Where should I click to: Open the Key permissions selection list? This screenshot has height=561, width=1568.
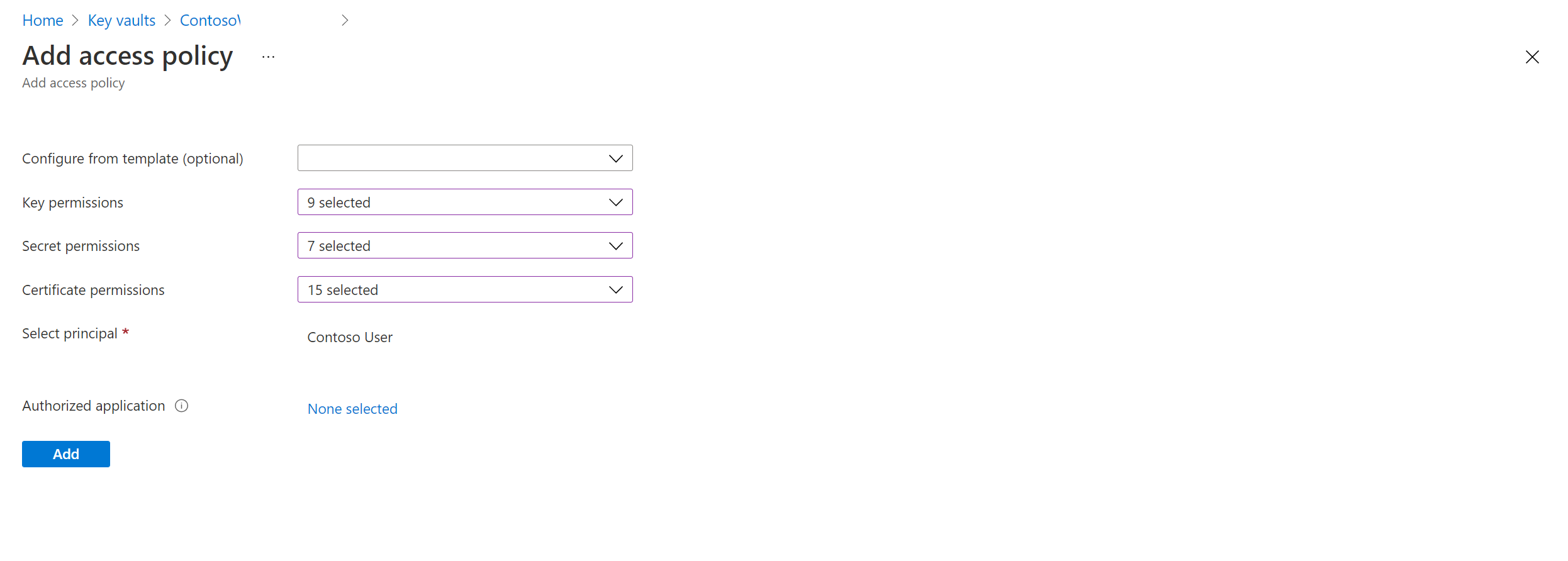pyautogui.click(x=464, y=202)
